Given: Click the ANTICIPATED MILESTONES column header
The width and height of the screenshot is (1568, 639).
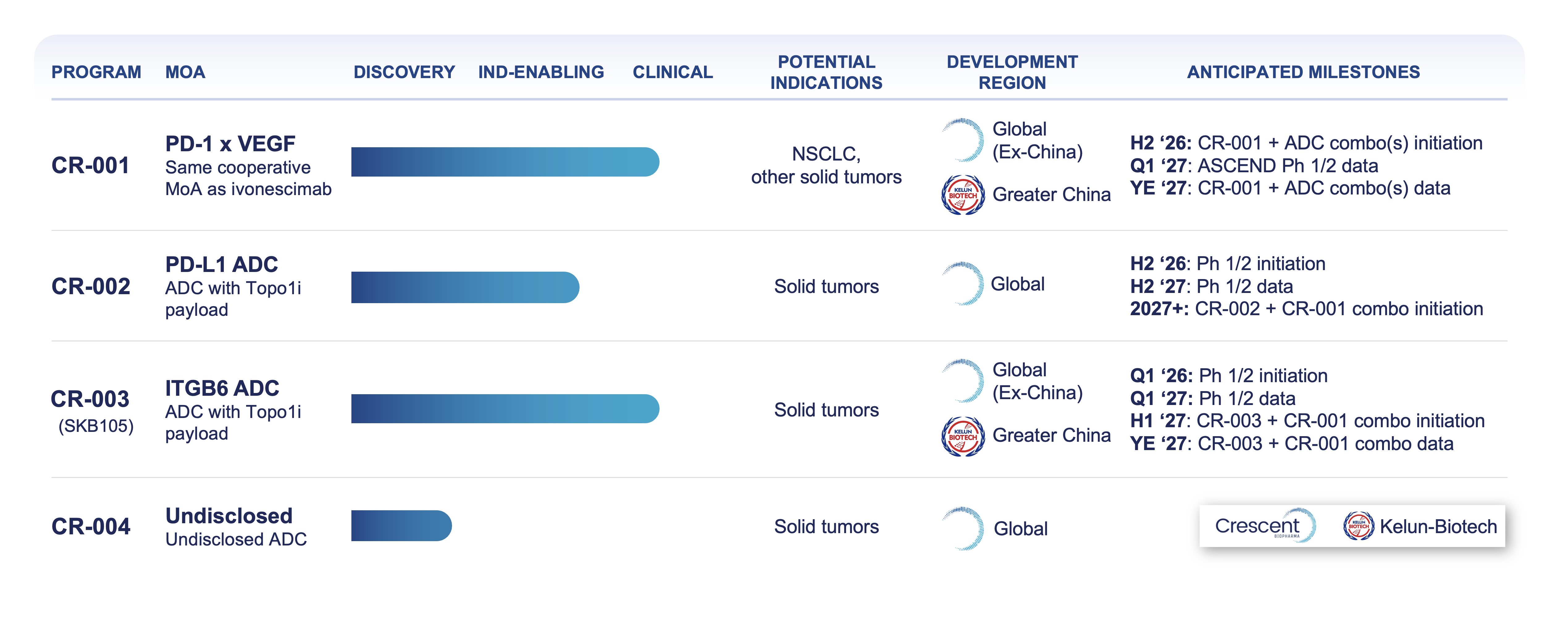Looking at the screenshot, I should (x=1303, y=72).
